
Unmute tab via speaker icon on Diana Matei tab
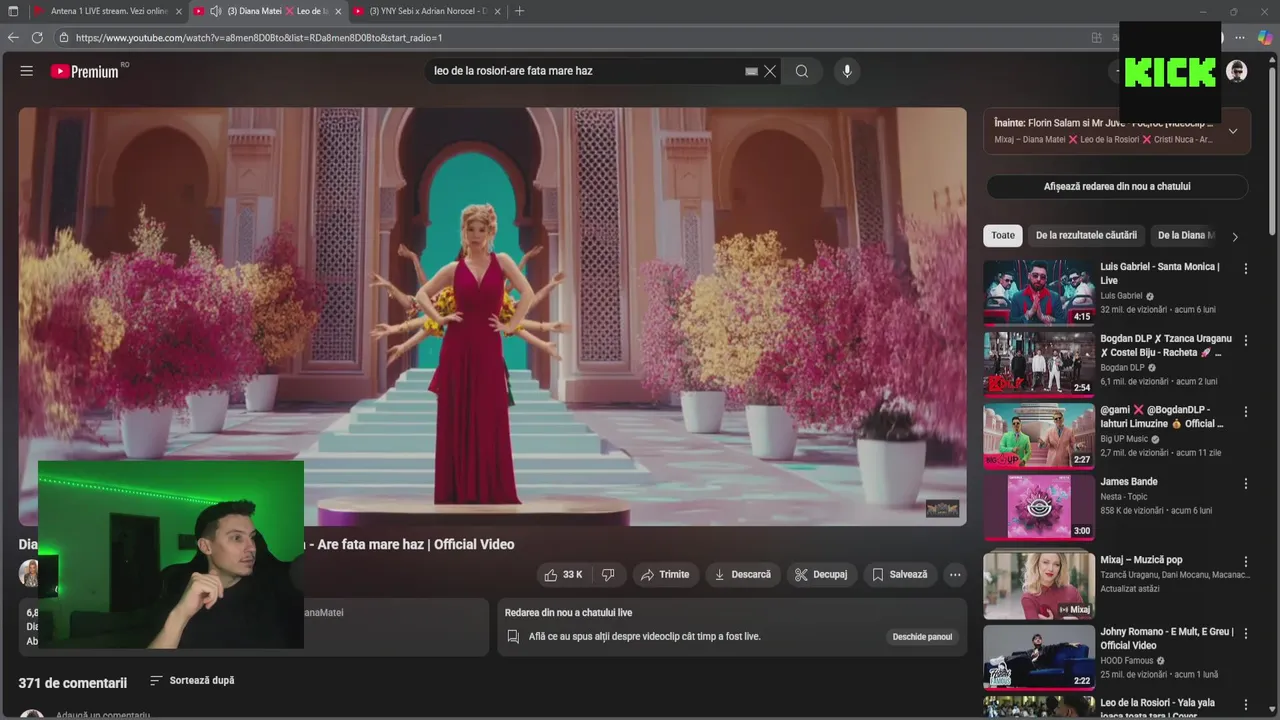pos(216,11)
